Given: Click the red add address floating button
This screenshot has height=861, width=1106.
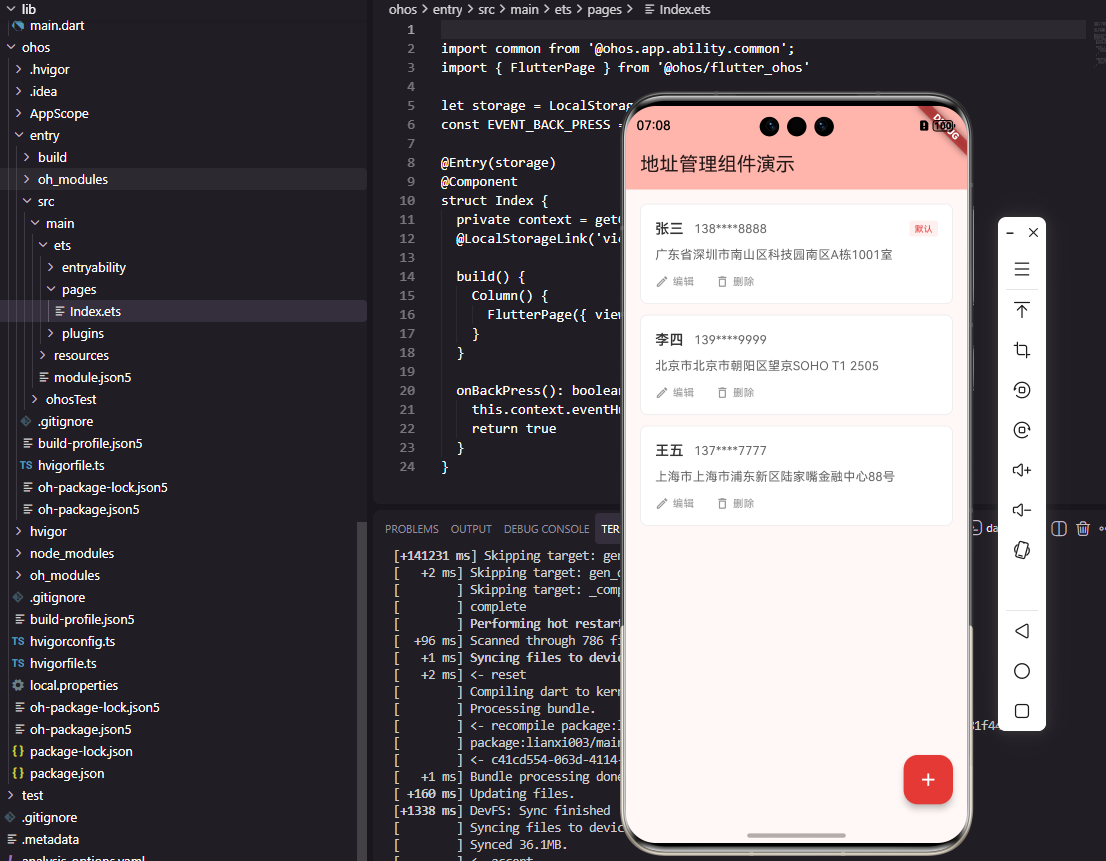Looking at the screenshot, I should [x=928, y=779].
